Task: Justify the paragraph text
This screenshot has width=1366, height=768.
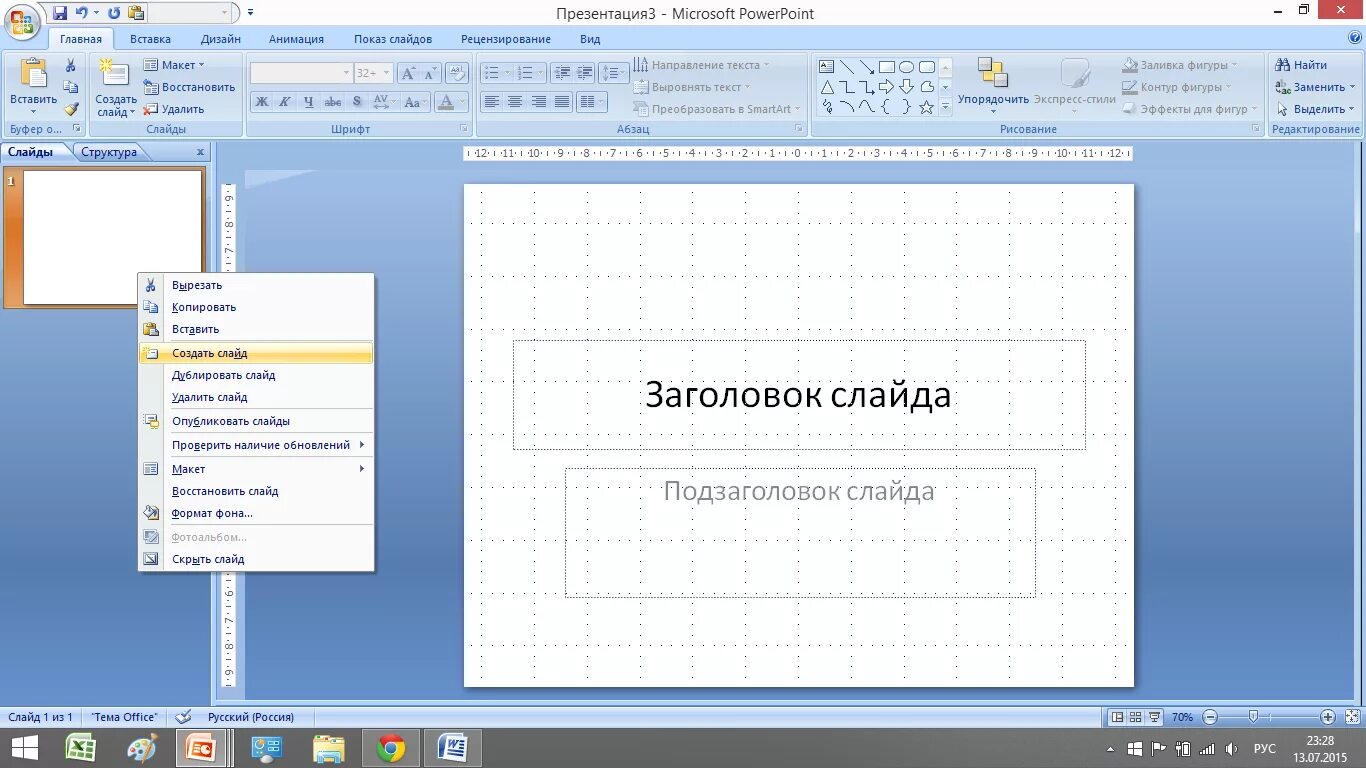Action: (561, 102)
